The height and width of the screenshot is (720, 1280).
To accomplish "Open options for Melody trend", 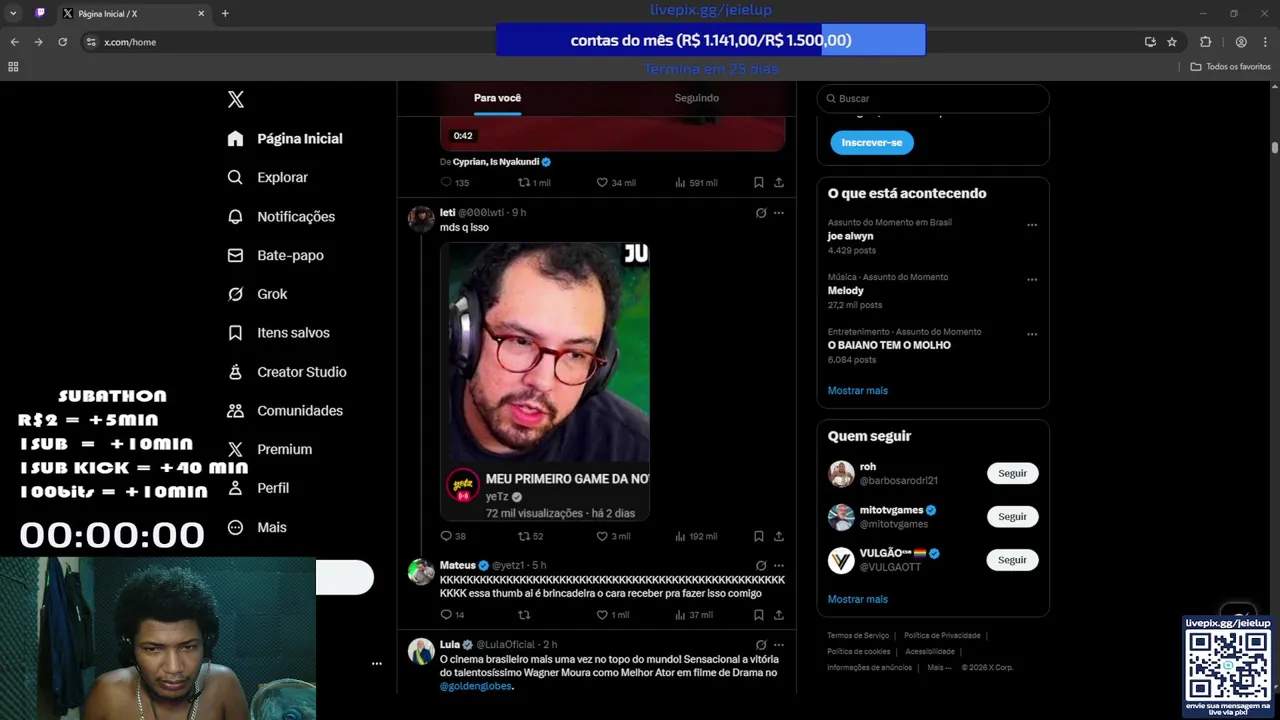I will (1032, 280).
